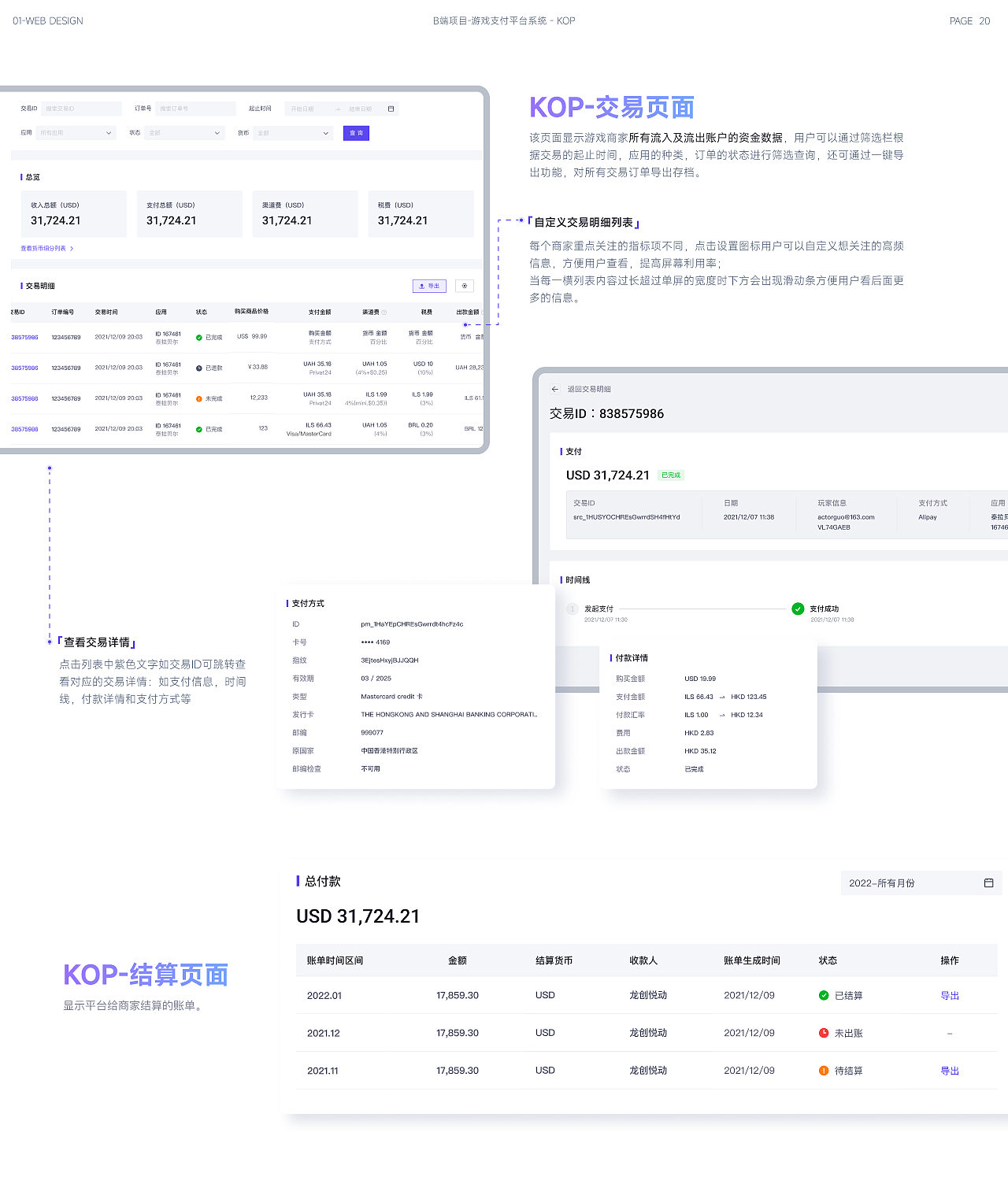Click the column settings gear beside the export button
Image resolution: width=1008 pixels, height=1184 pixels.
point(465,286)
